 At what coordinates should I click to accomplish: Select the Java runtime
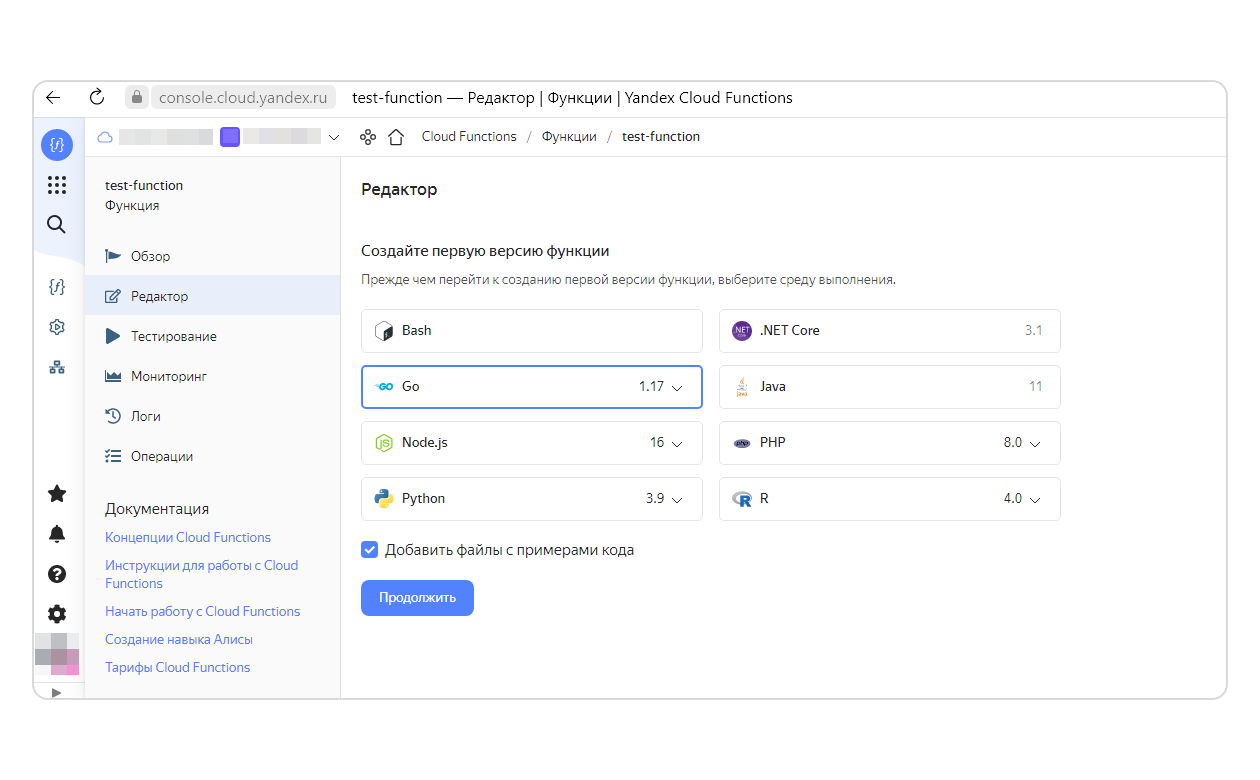point(890,387)
